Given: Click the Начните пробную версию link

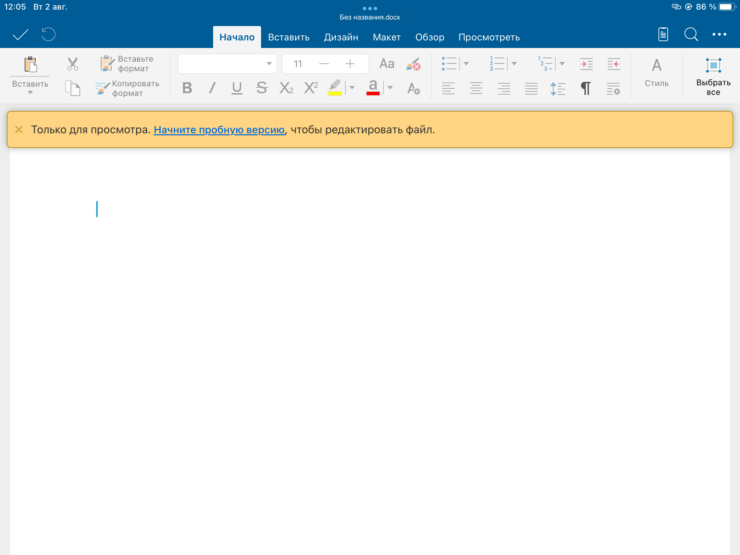Looking at the screenshot, I should 219,130.
